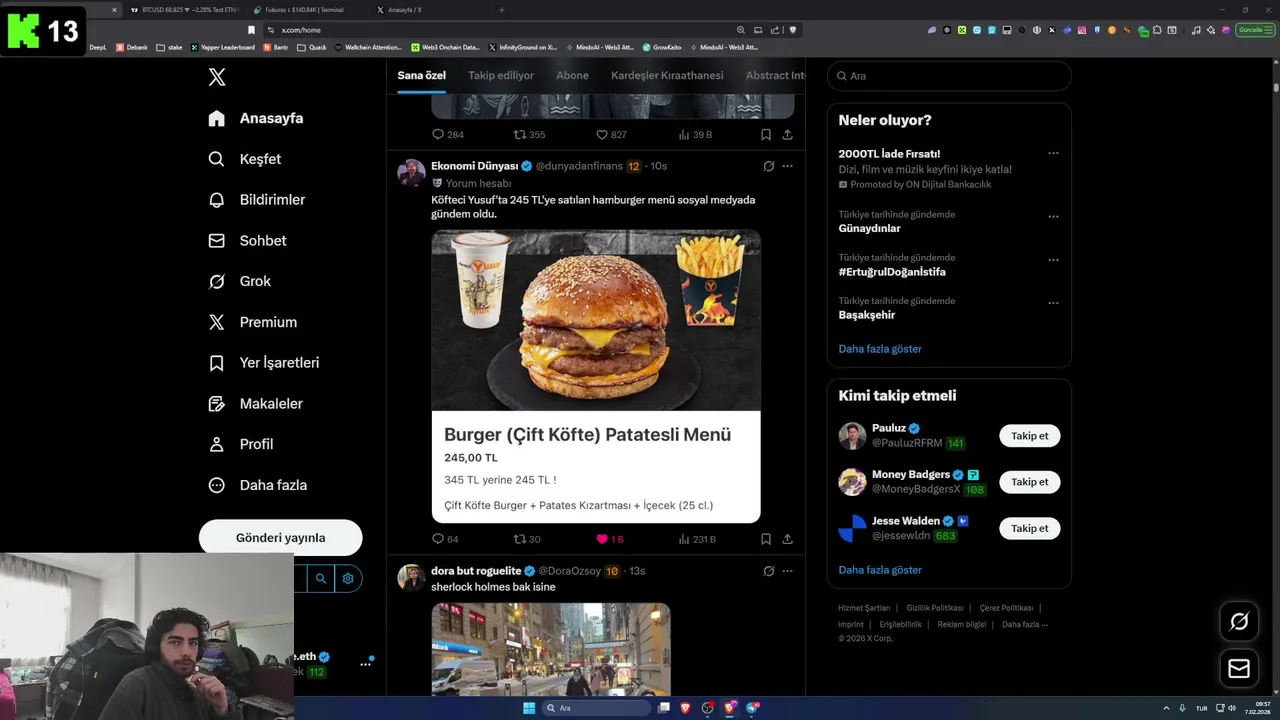Open Grok actions on dora but roguelite post

point(768,571)
